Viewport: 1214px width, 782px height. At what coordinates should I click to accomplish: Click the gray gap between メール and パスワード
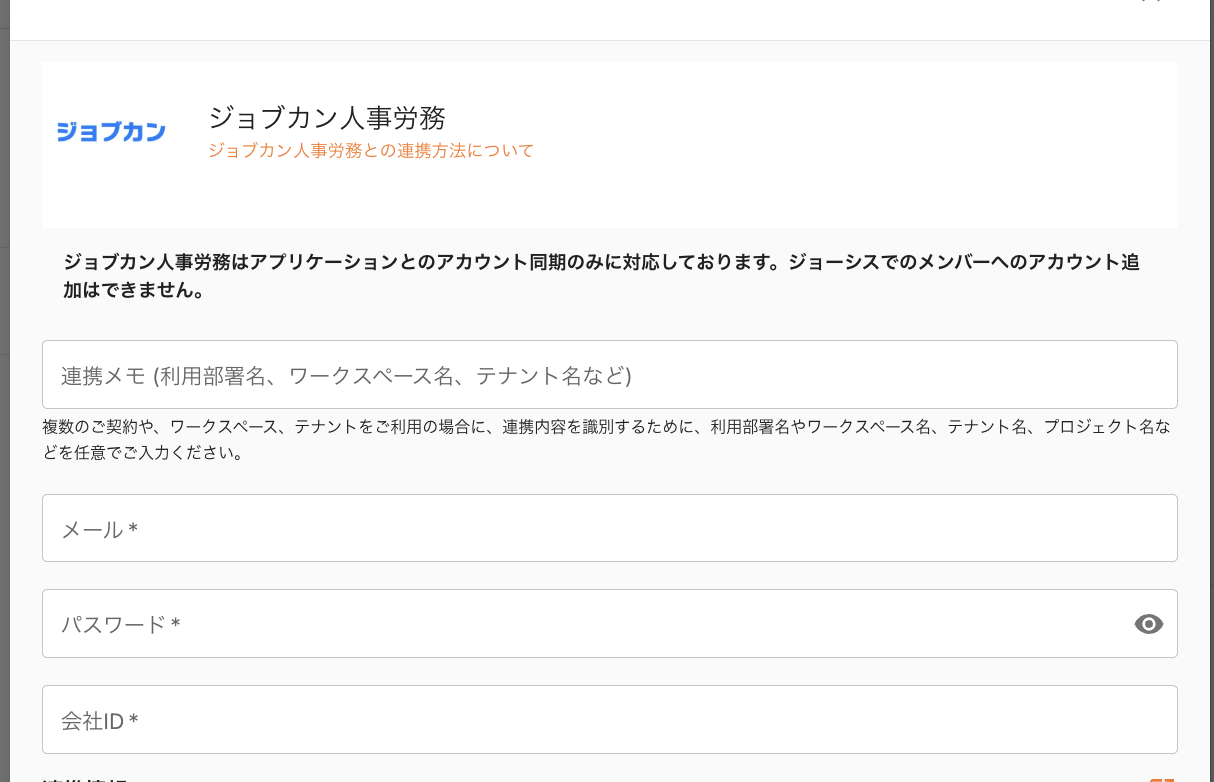tap(609, 576)
